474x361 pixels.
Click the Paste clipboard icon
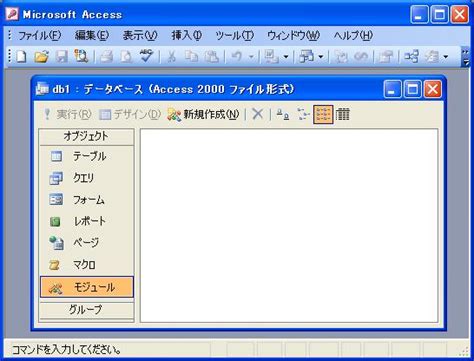pyautogui.click(x=212, y=57)
